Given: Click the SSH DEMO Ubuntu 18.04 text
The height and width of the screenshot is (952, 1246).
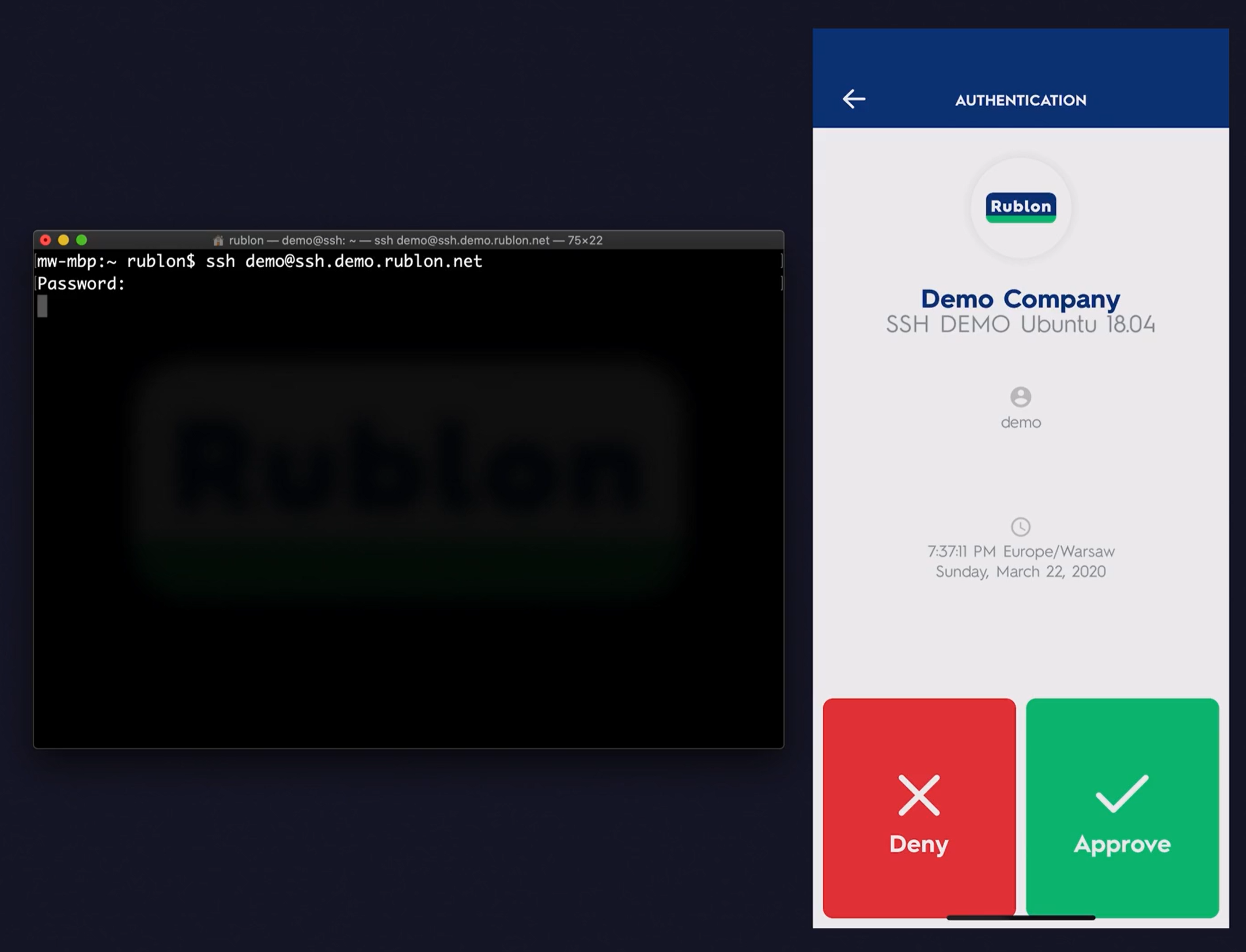Looking at the screenshot, I should coord(1020,324).
